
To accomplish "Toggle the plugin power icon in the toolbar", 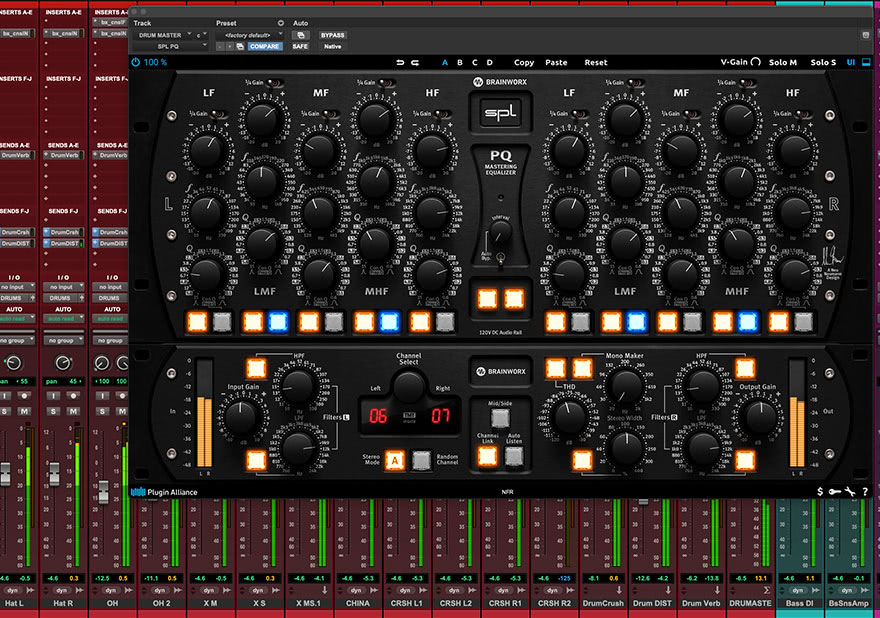I will [135, 62].
